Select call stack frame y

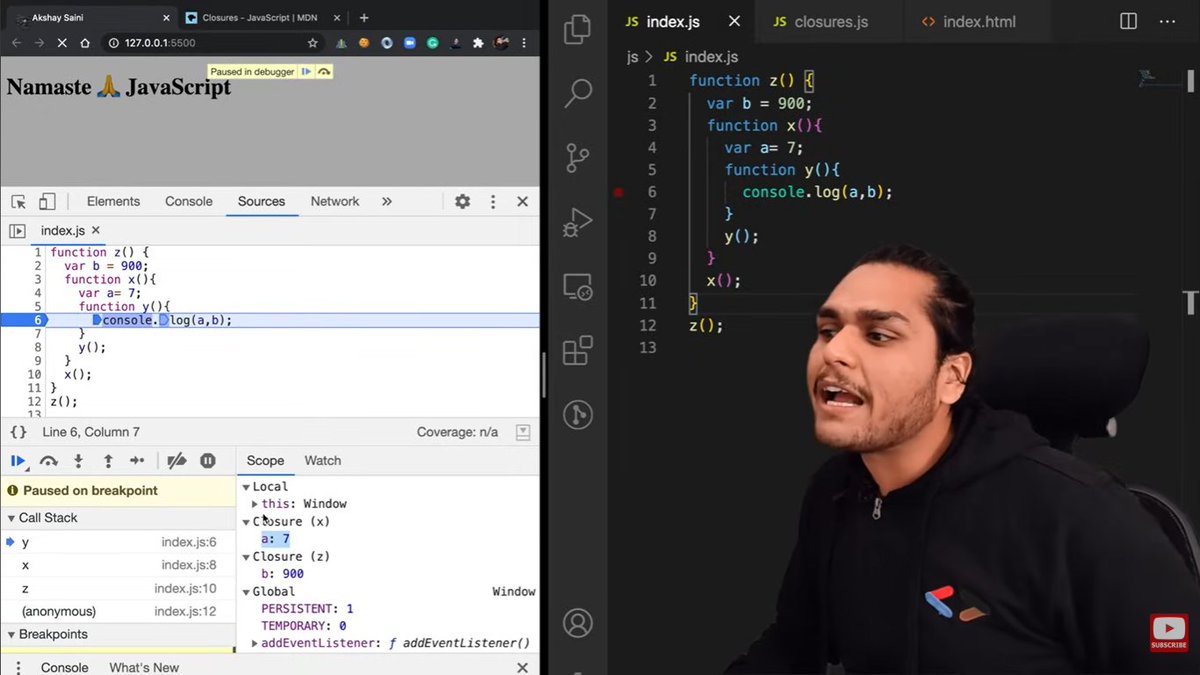[x=118, y=542]
